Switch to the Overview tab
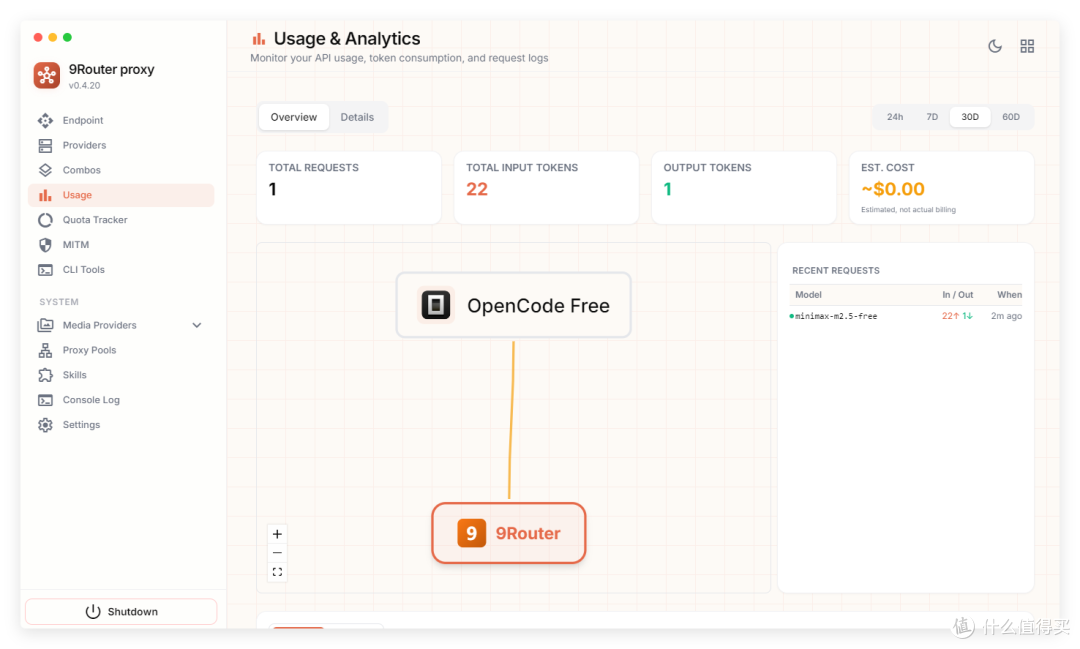Viewport: 1080px width, 649px height. (x=294, y=117)
